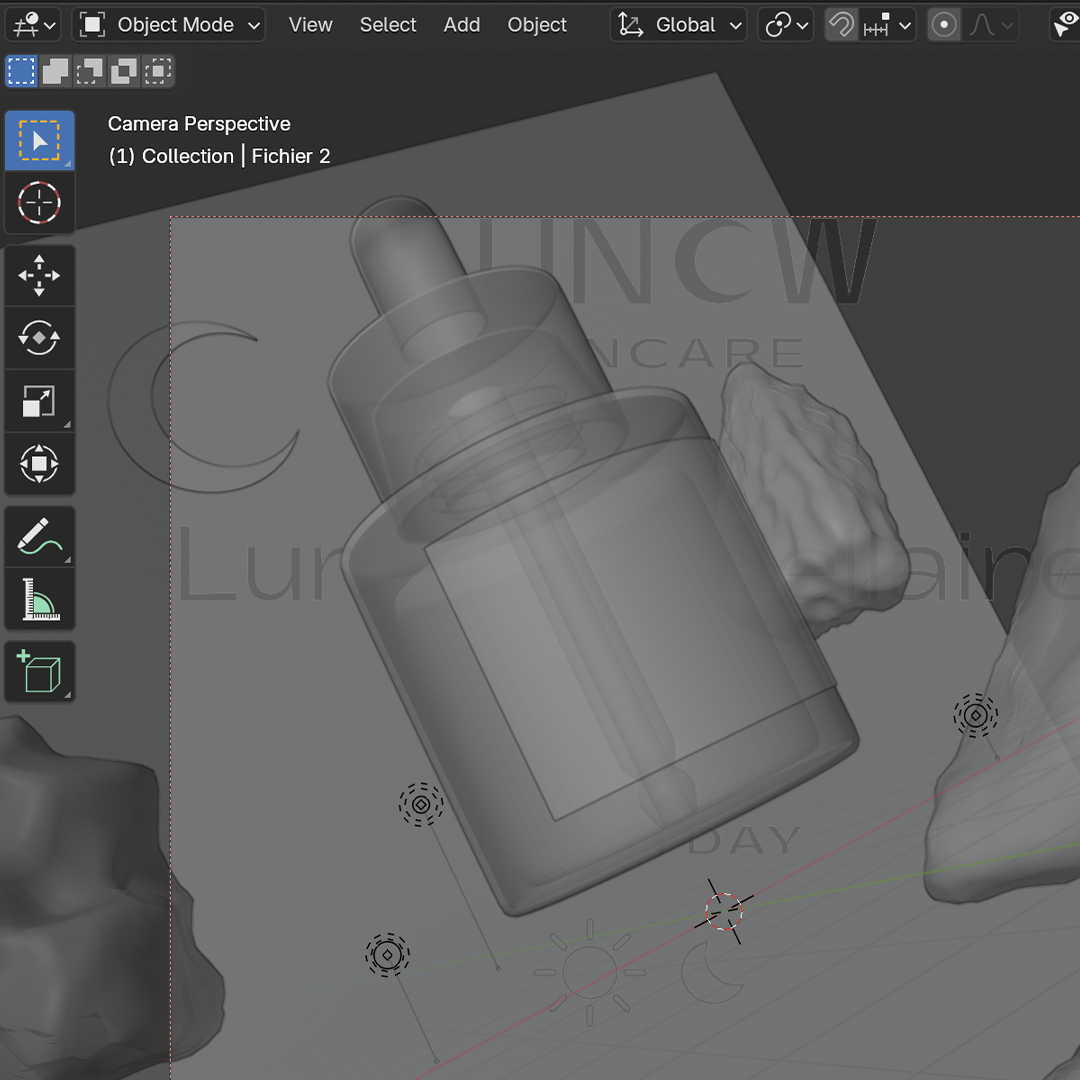Activate the Add Cube tool
1080x1080 pixels.
39,672
